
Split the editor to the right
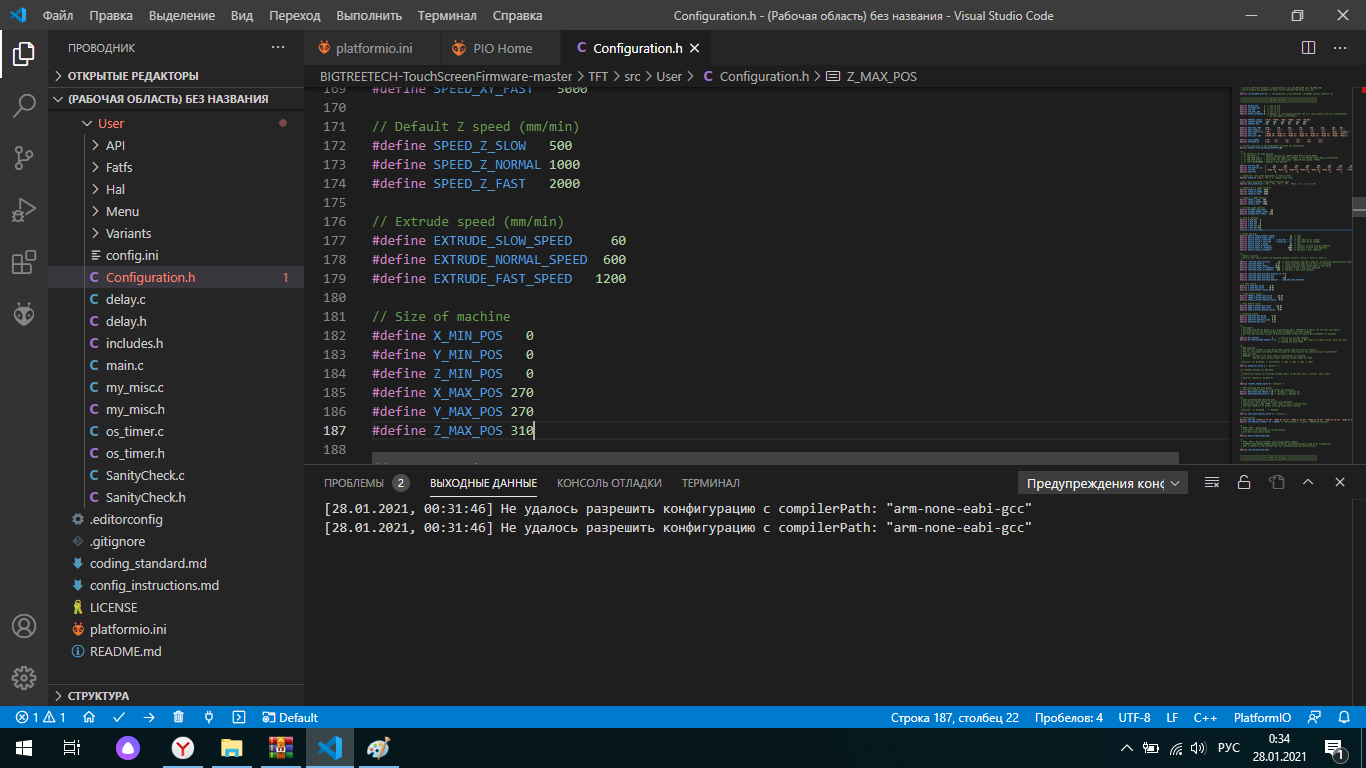pos(1308,48)
